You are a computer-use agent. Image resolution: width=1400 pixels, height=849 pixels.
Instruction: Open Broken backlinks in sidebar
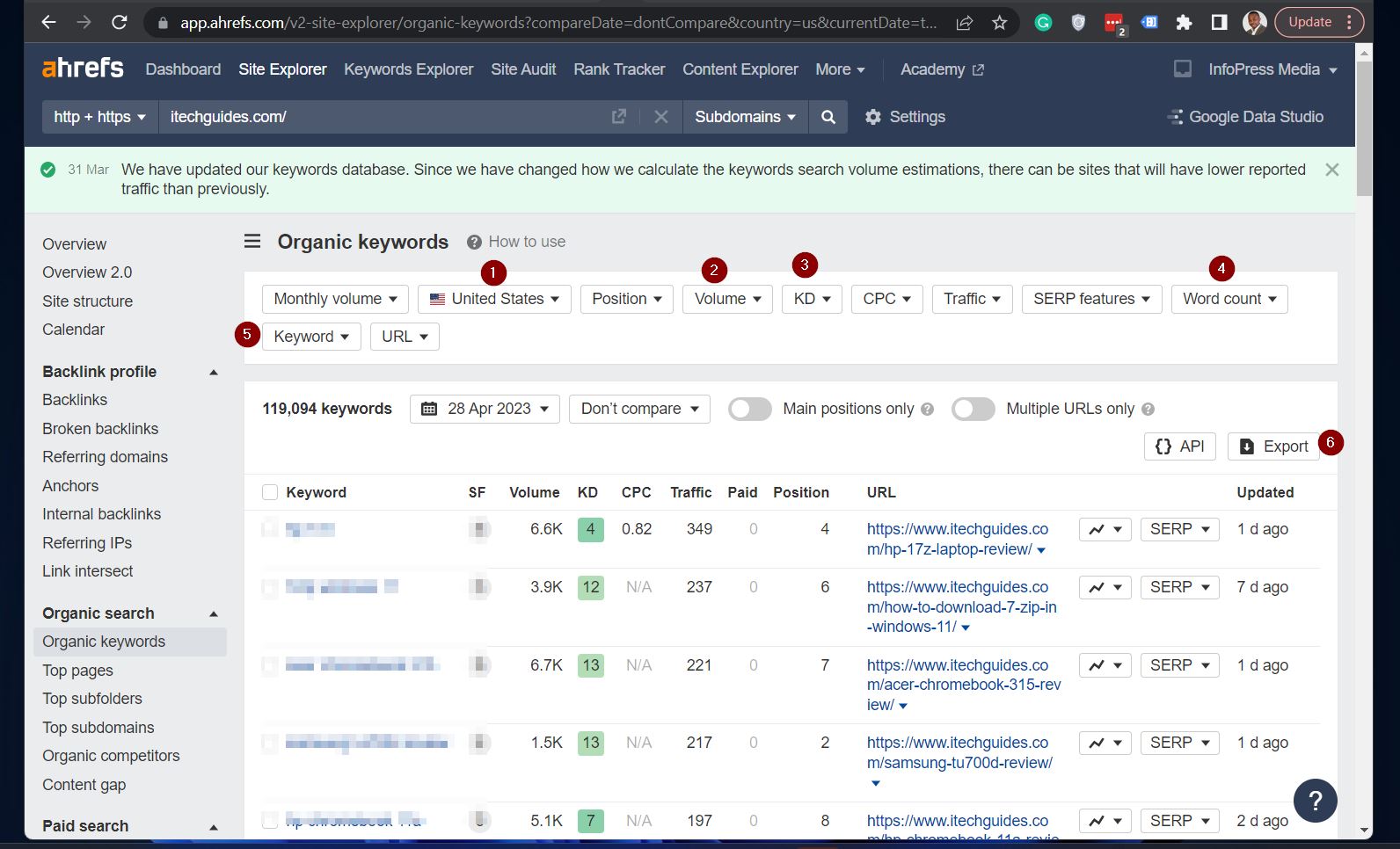click(x=100, y=429)
